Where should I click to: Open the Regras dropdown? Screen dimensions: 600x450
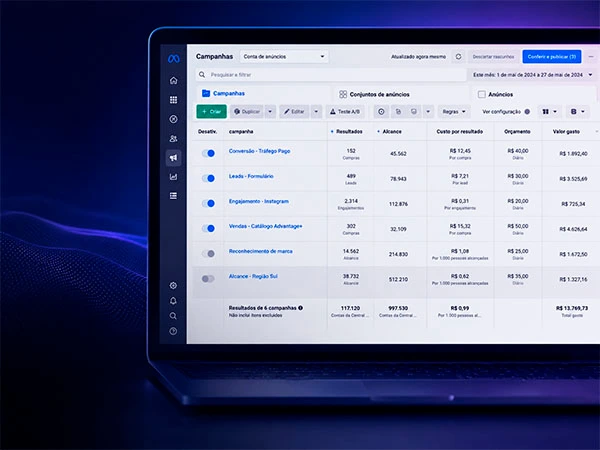point(454,112)
